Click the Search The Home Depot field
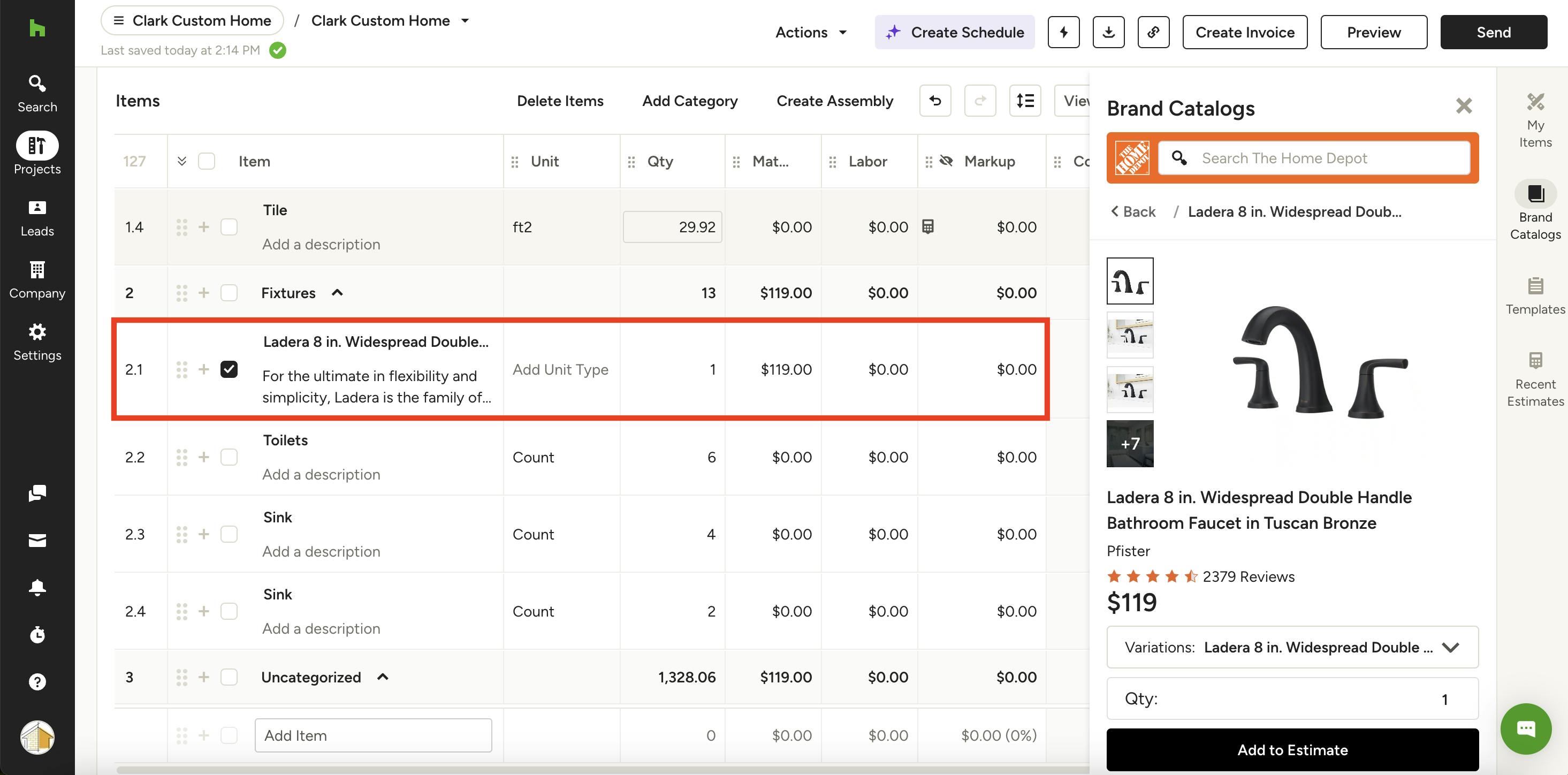This screenshot has width=1568, height=775. point(1314,158)
